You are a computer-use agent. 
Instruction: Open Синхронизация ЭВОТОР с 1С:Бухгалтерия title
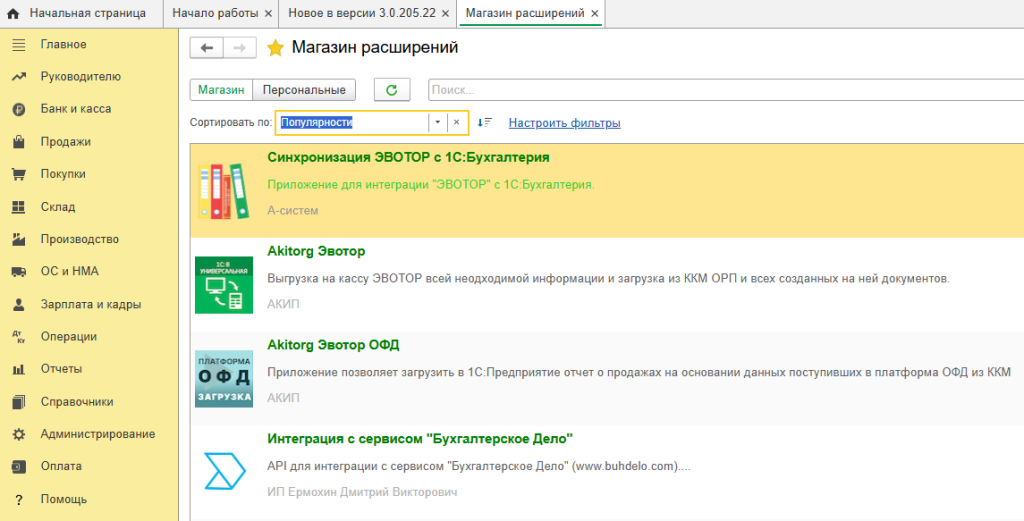[408, 157]
